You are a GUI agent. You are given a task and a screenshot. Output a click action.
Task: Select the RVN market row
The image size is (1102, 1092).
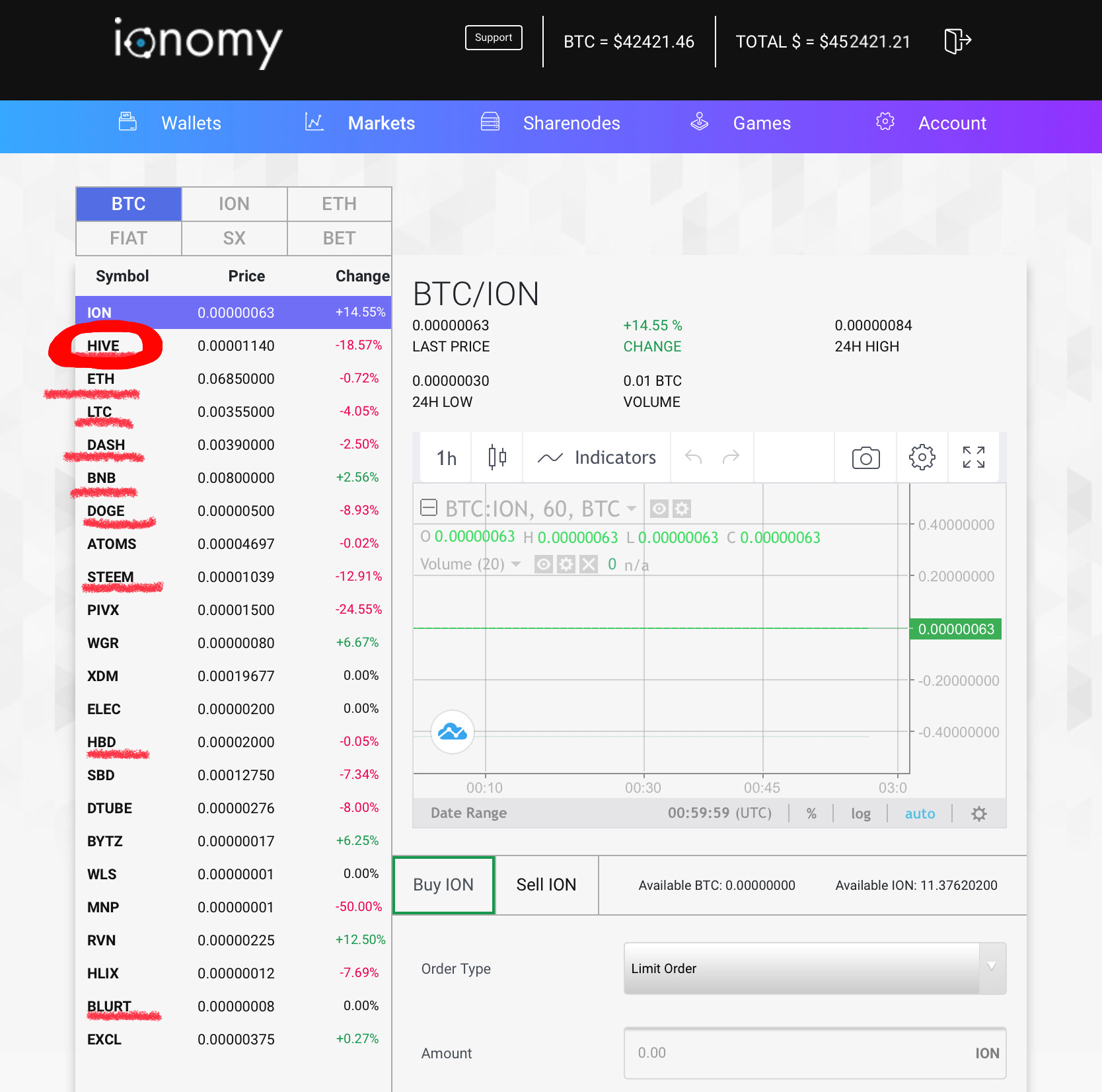coord(233,940)
